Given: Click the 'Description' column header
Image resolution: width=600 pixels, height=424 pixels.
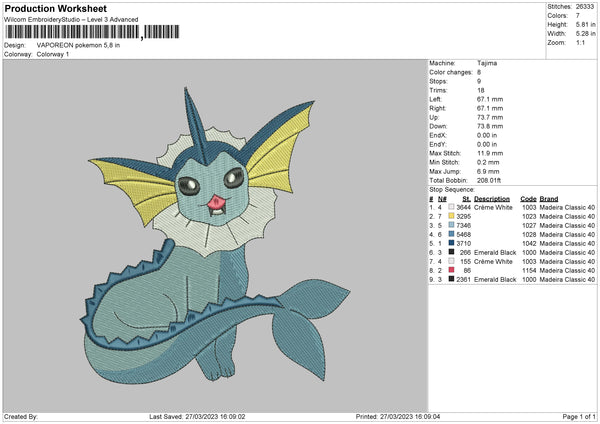Looking at the screenshot, I should [x=492, y=199].
